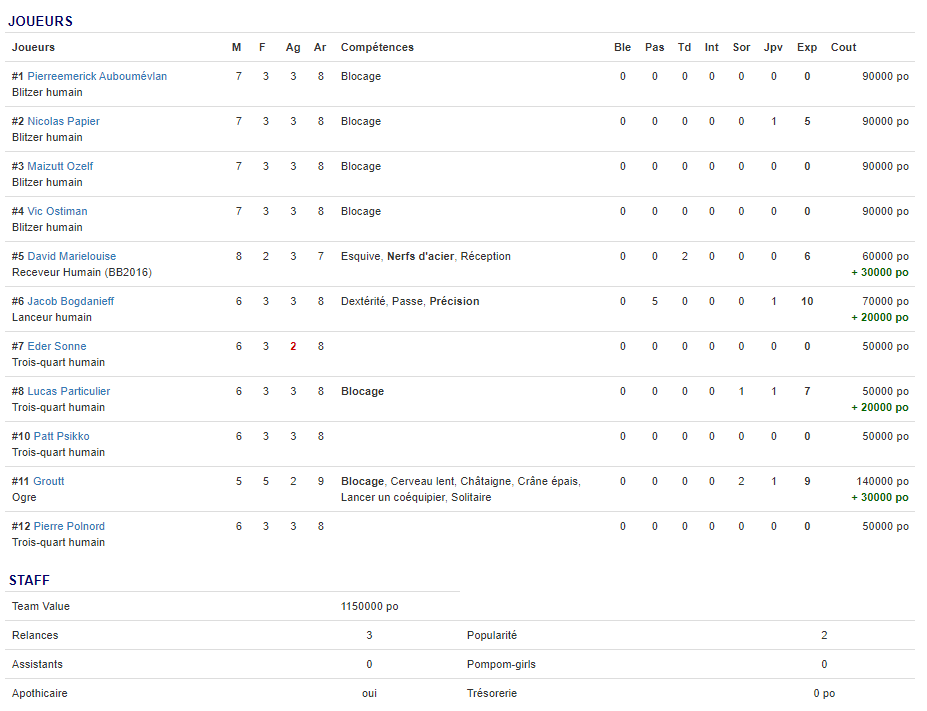Select player Vic Ostiman link
Viewport: 927px width, 711px height.
[x=57, y=211]
